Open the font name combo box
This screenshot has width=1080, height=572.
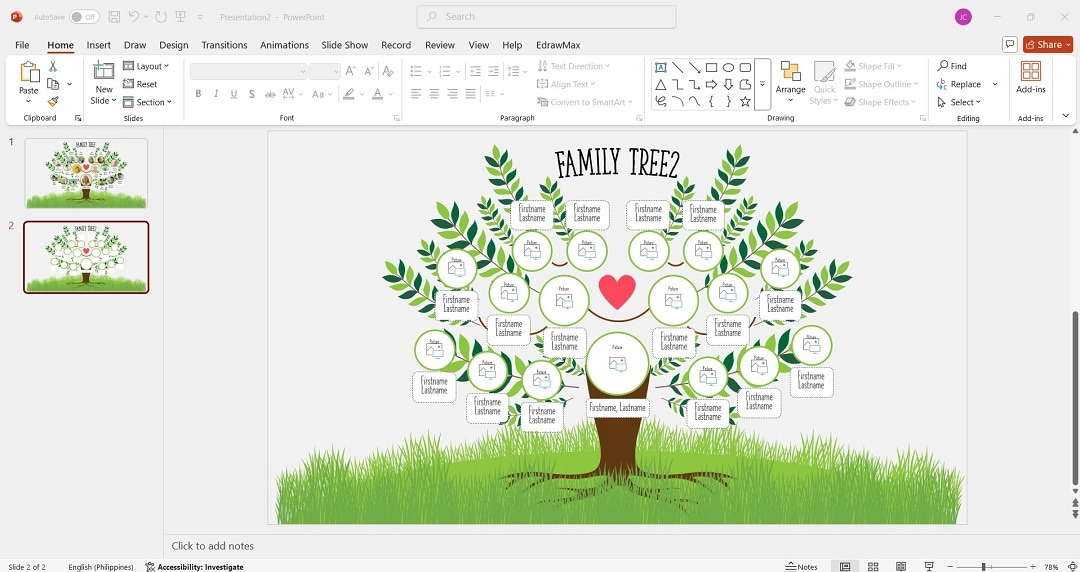[249, 71]
